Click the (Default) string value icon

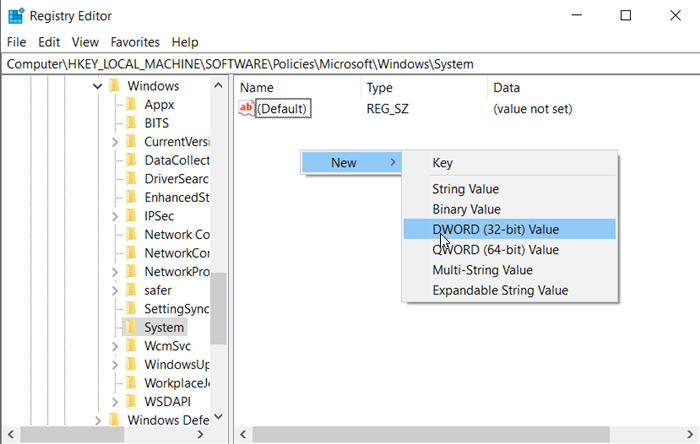pos(248,108)
